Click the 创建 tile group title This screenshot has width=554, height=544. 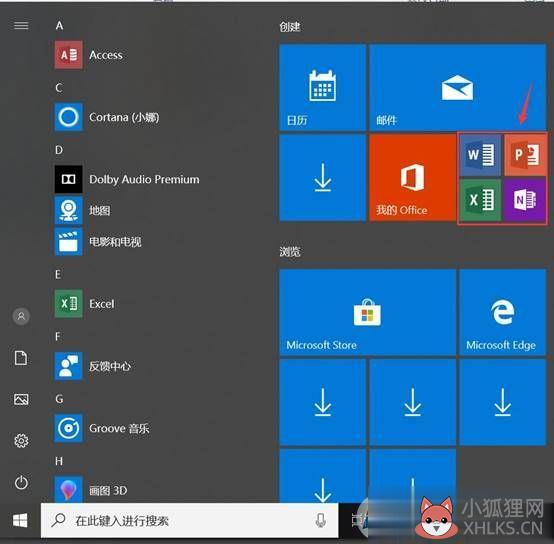[290, 26]
